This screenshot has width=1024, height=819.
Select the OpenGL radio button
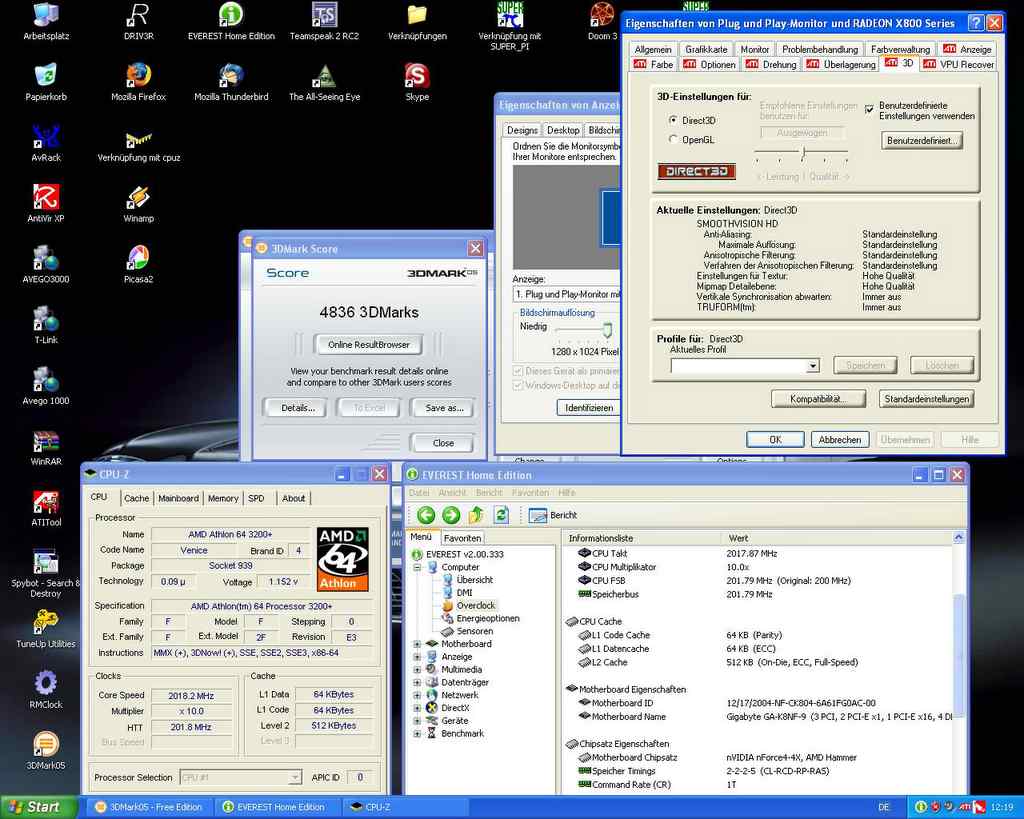(x=673, y=139)
